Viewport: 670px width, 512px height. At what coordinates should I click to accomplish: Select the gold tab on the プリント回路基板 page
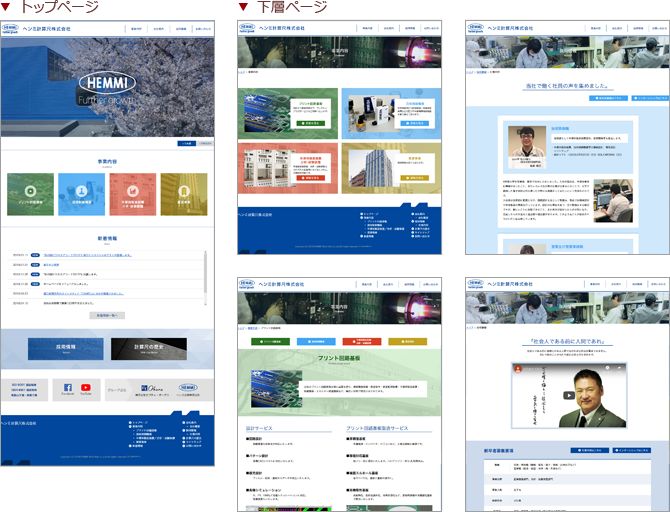(408, 341)
